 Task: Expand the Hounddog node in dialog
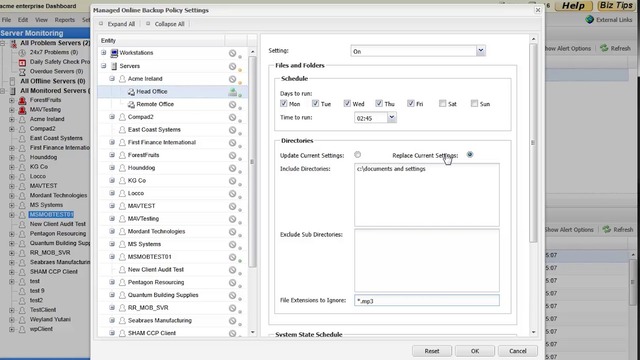[x=112, y=167]
